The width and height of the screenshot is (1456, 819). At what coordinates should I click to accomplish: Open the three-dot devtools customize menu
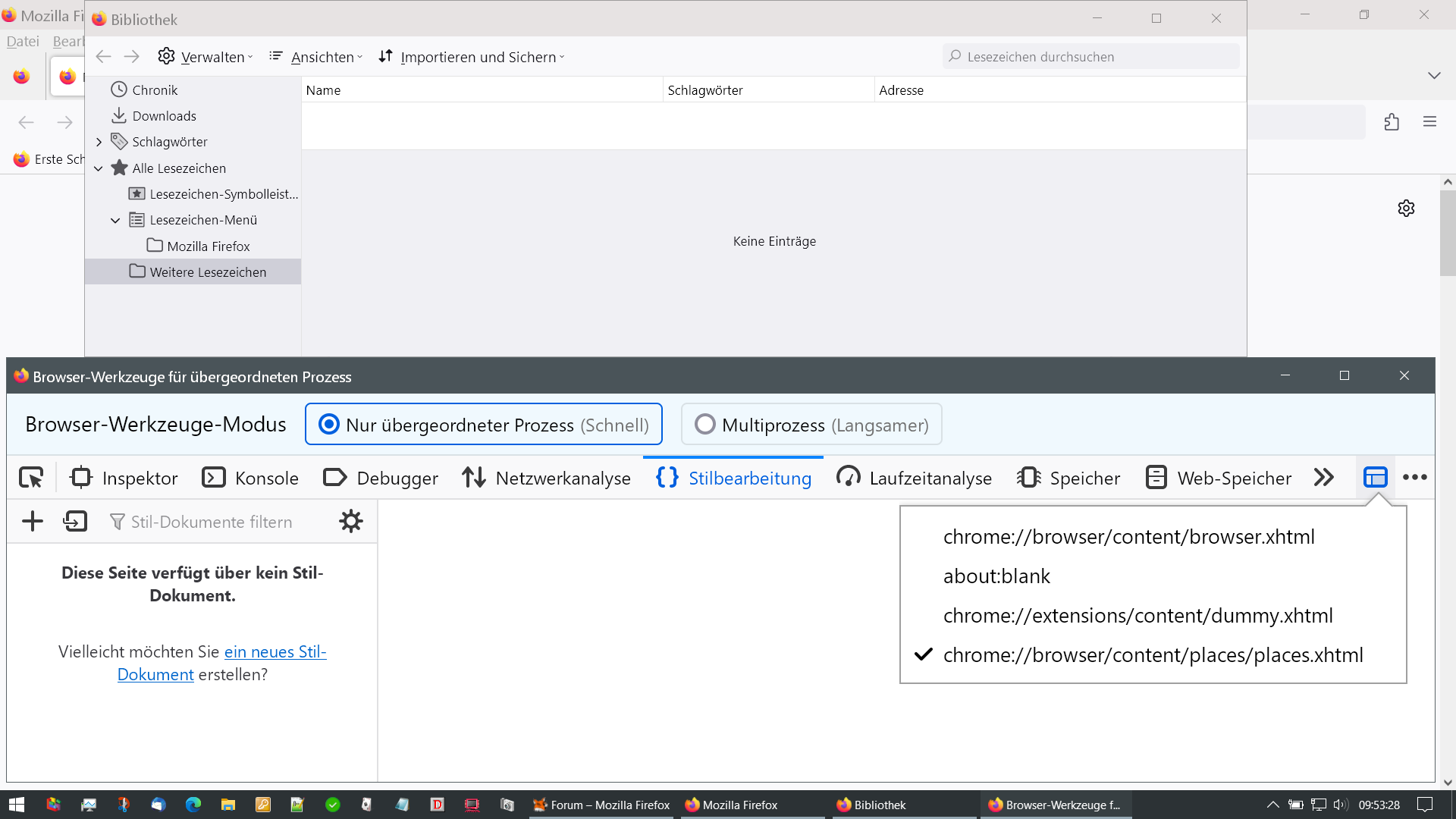coord(1414,478)
